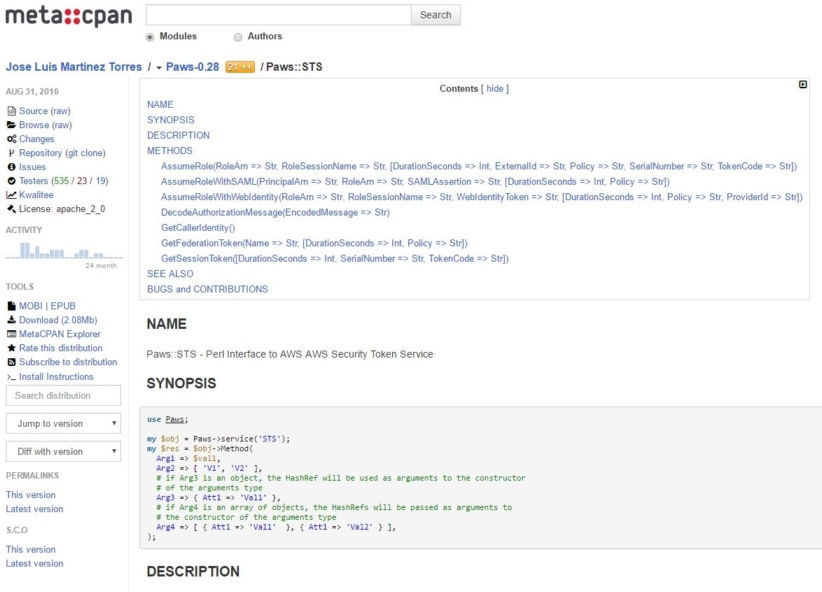Open the GetFederationToken method link
The image size is (822, 592).
(314, 243)
